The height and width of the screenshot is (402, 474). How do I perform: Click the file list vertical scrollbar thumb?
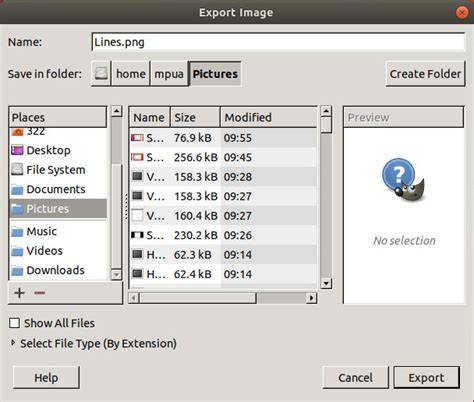(x=326, y=125)
